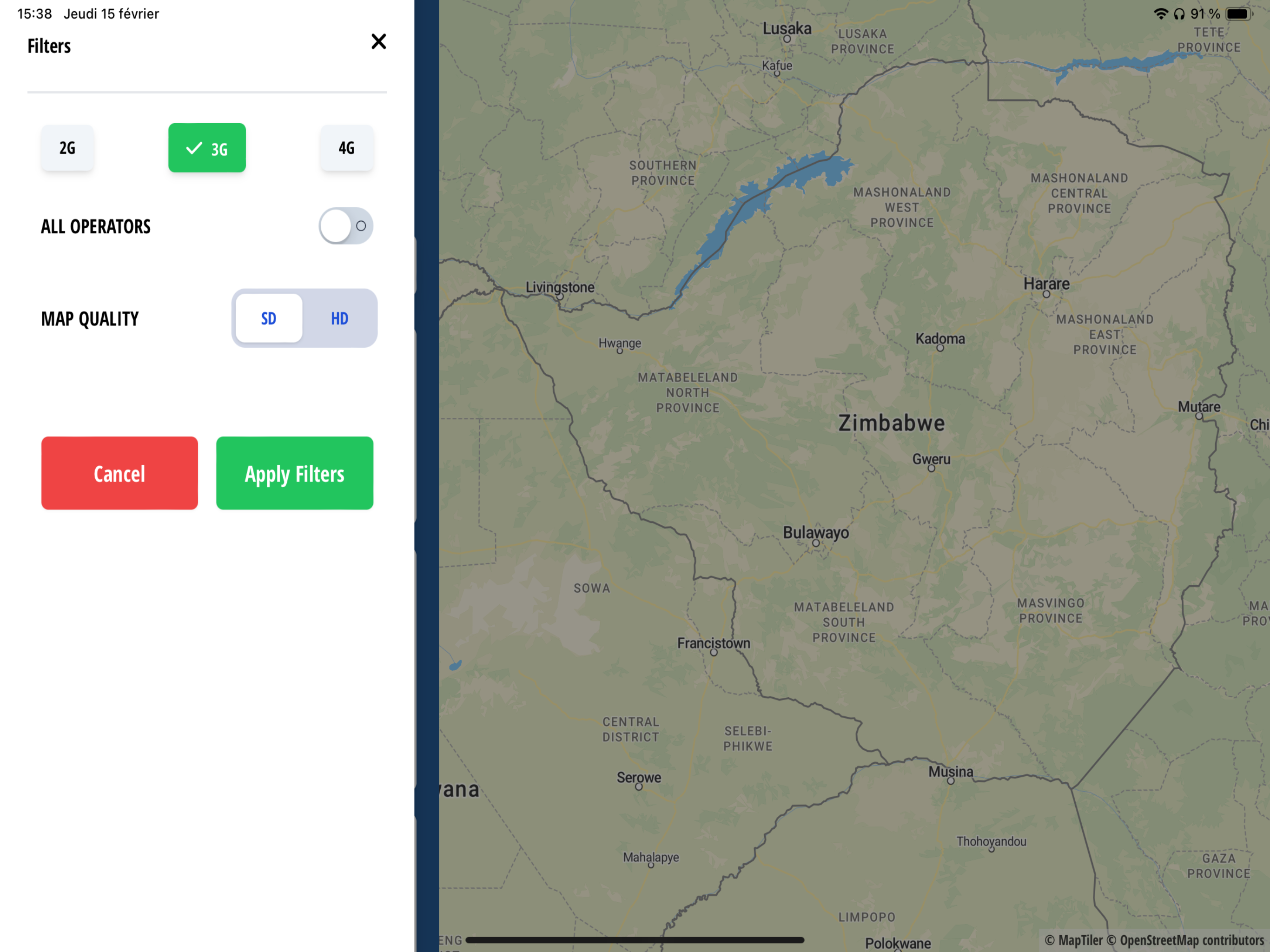Choose SD map quality
The width and height of the screenshot is (1270, 952).
pos(269,319)
